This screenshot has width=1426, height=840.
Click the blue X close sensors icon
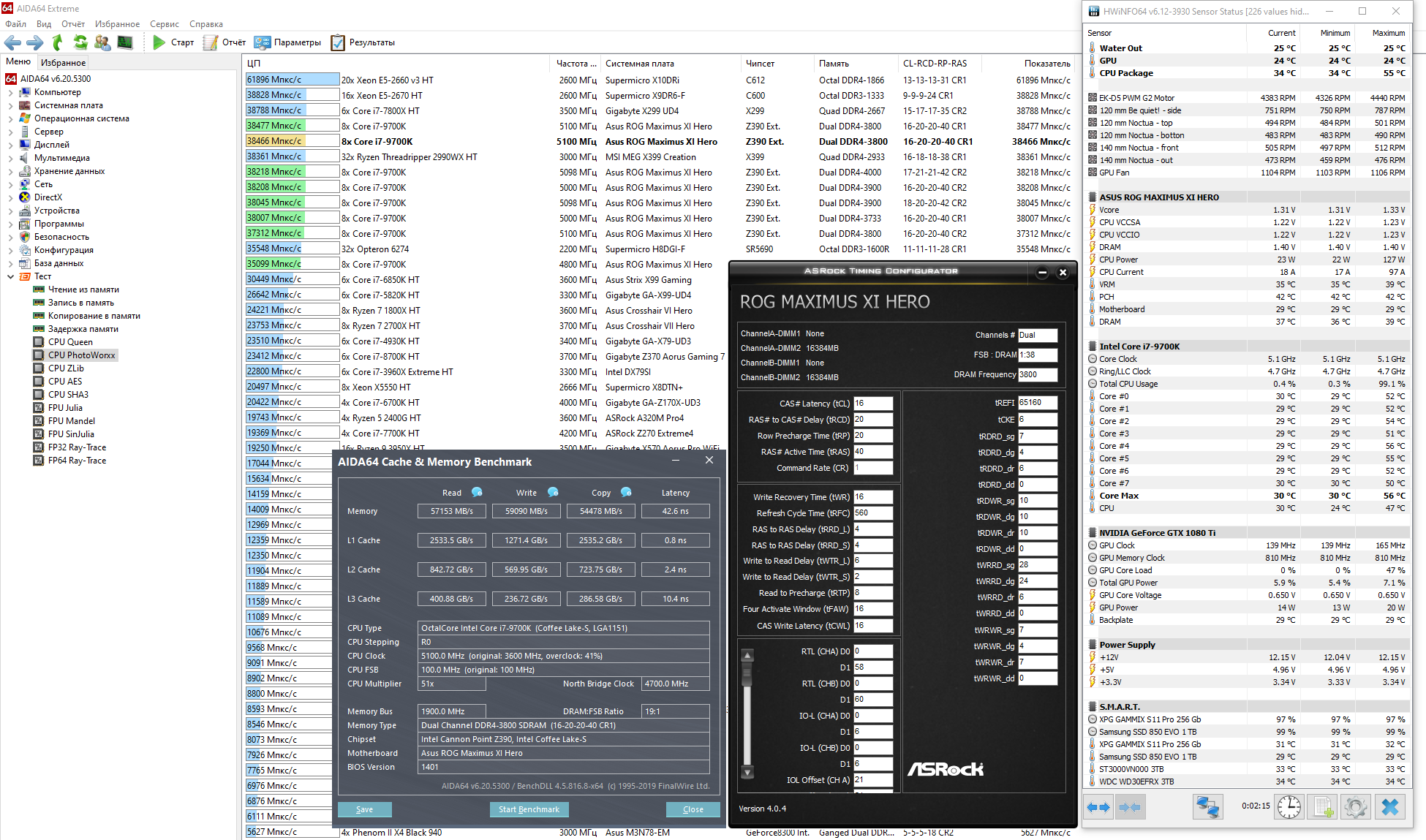pyautogui.click(x=1389, y=807)
